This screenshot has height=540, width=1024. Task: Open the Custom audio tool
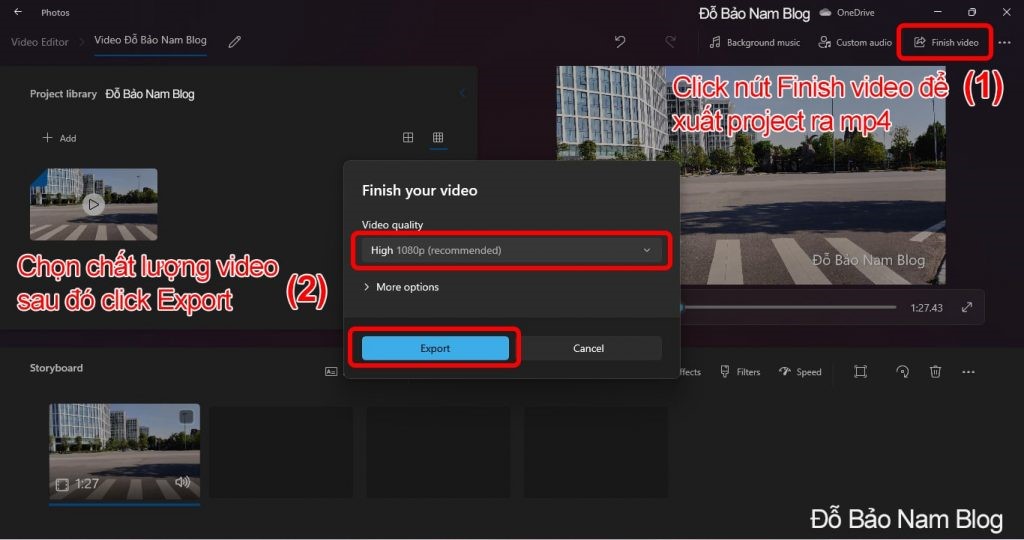855,43
